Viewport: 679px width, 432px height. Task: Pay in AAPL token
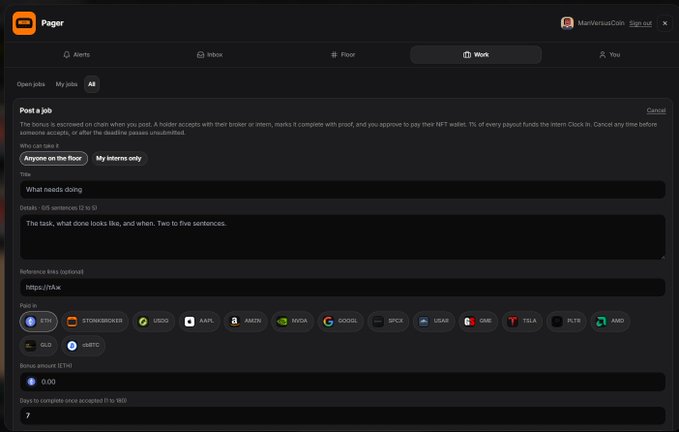[199, 321]
